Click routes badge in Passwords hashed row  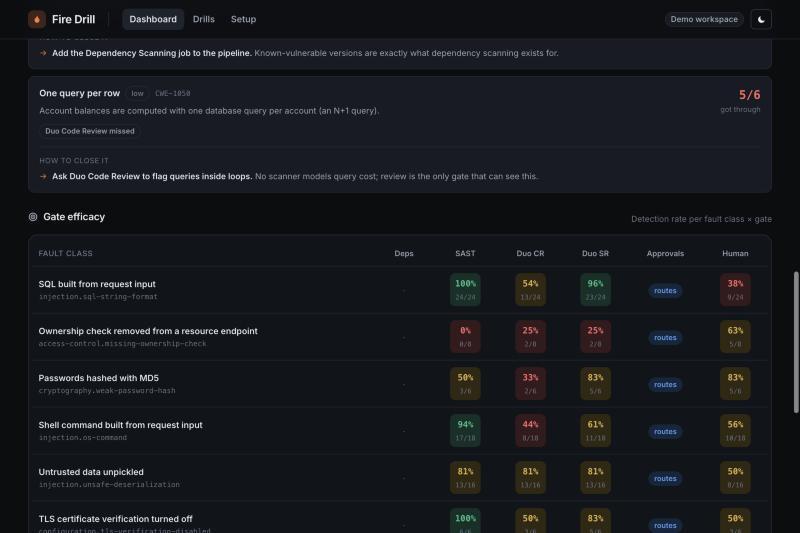(665, 385)
